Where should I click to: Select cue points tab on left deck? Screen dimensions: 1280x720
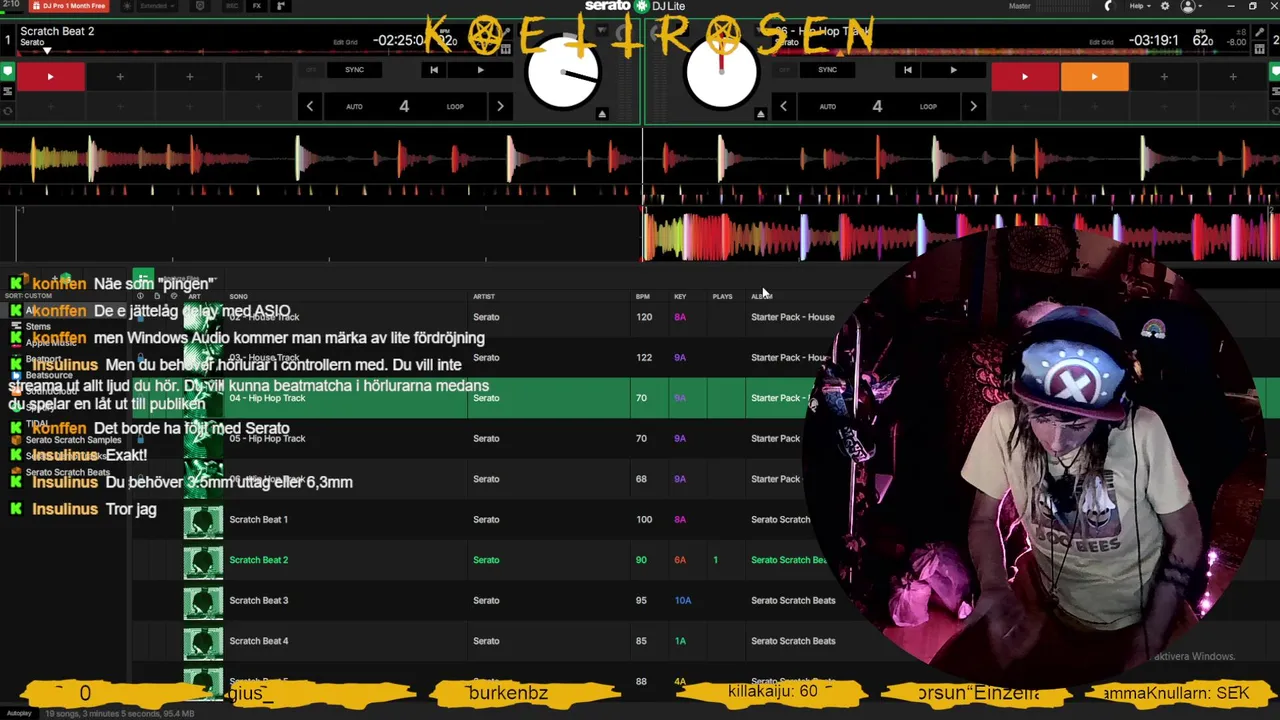coord(7,71)
